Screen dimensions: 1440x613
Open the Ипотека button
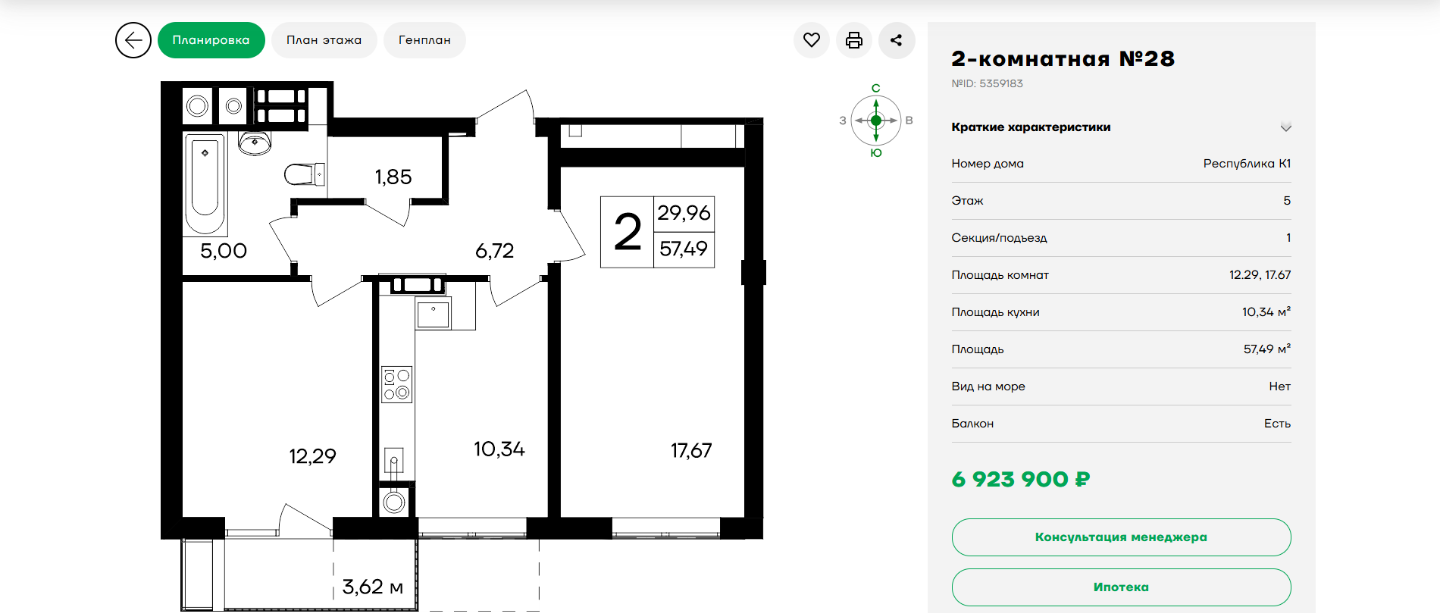[x=1121, y=587]
